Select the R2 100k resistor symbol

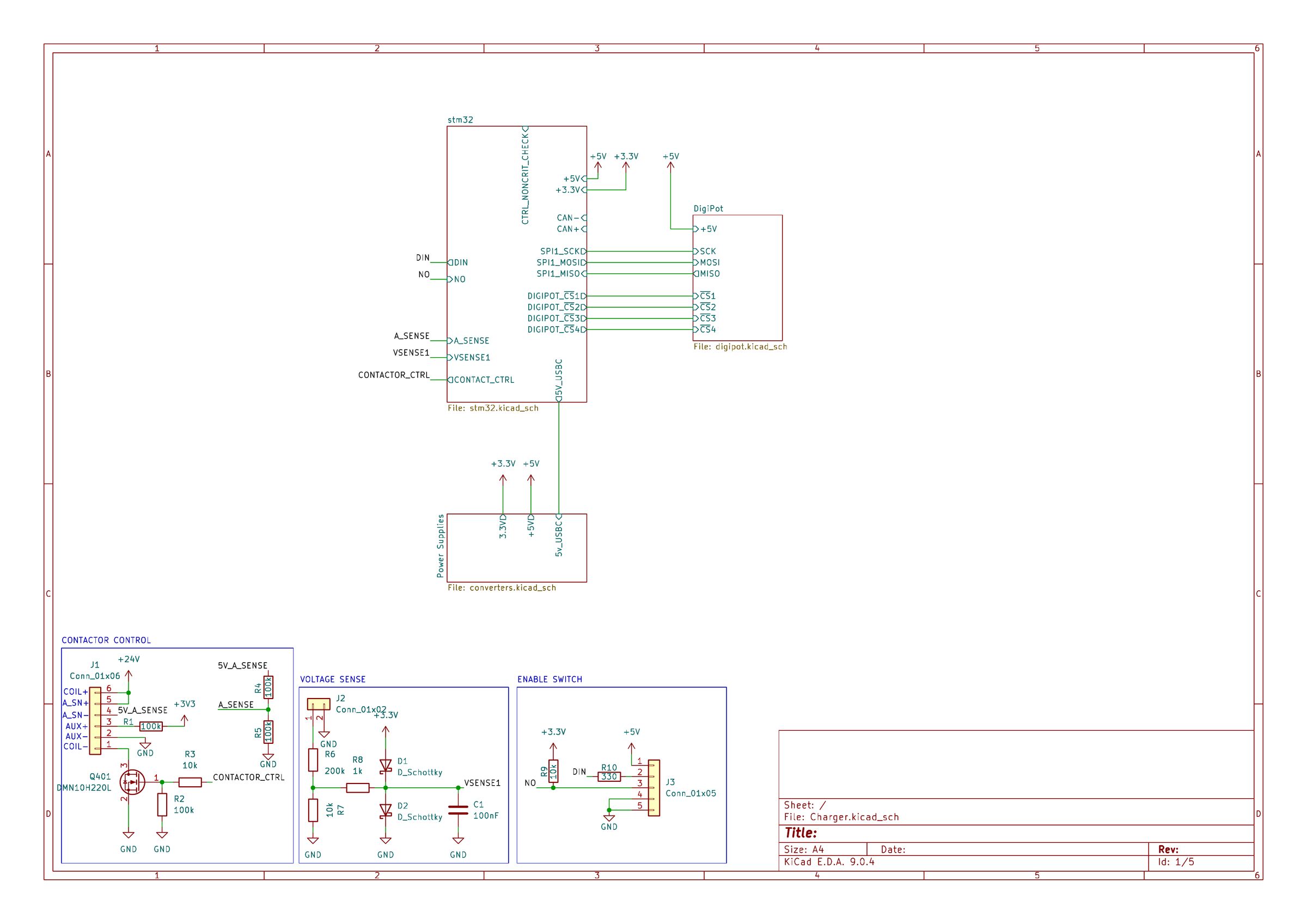pyautogui.click(x=162, y=804)
